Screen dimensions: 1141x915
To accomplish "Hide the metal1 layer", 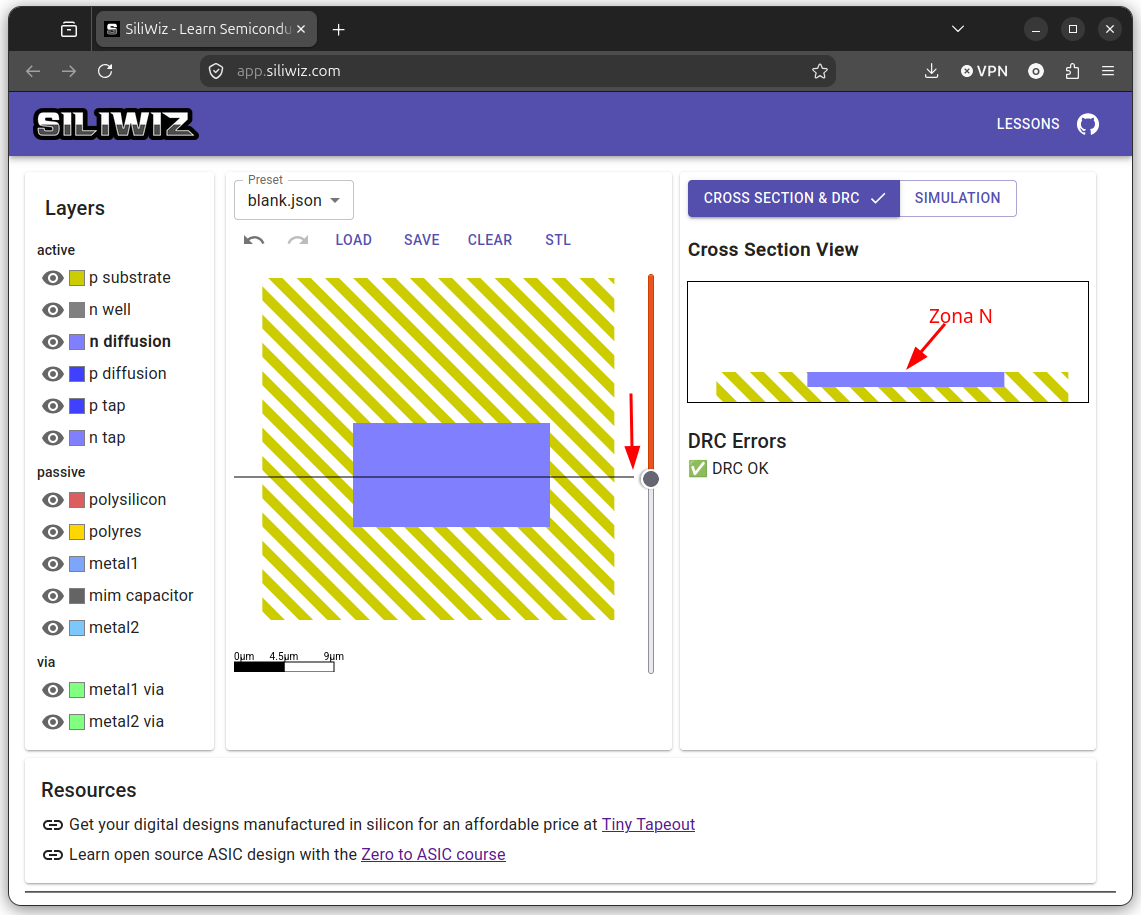I will (x=52, y=564).
